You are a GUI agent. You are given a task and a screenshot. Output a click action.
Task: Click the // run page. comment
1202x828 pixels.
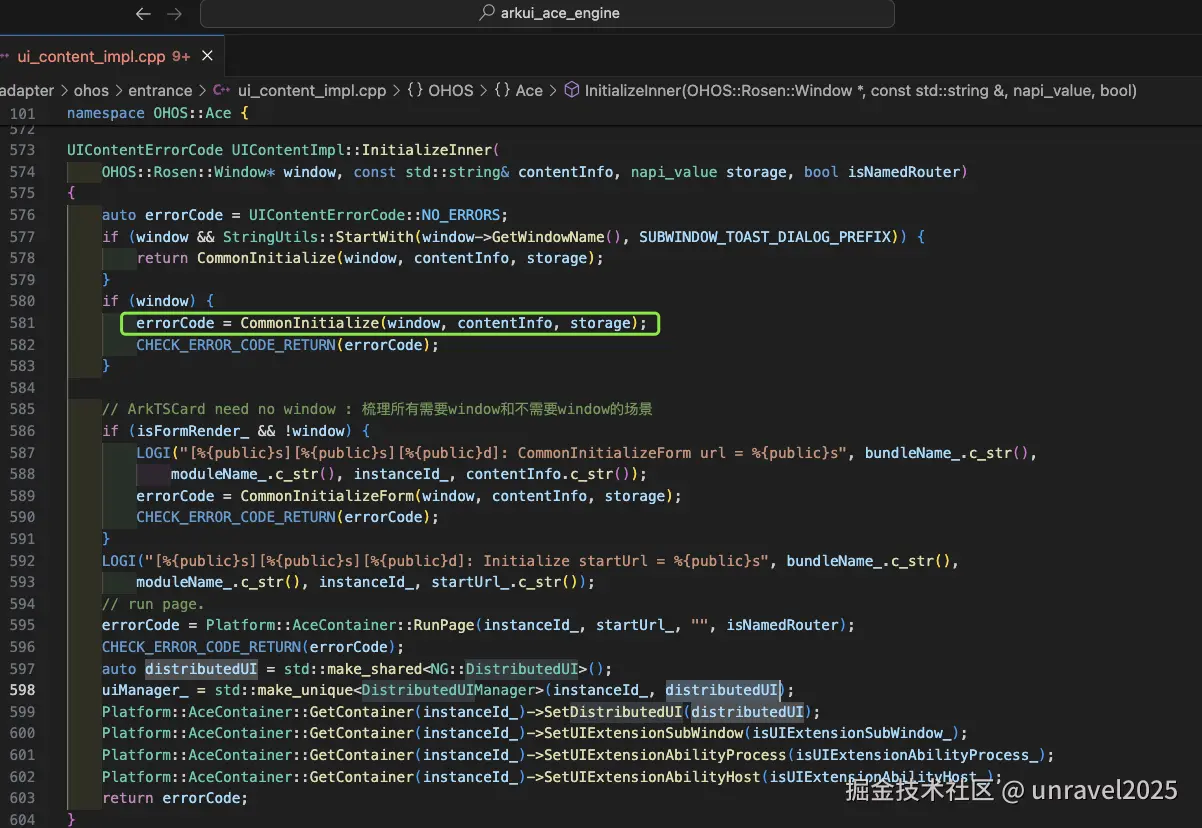tap(153, 604)
